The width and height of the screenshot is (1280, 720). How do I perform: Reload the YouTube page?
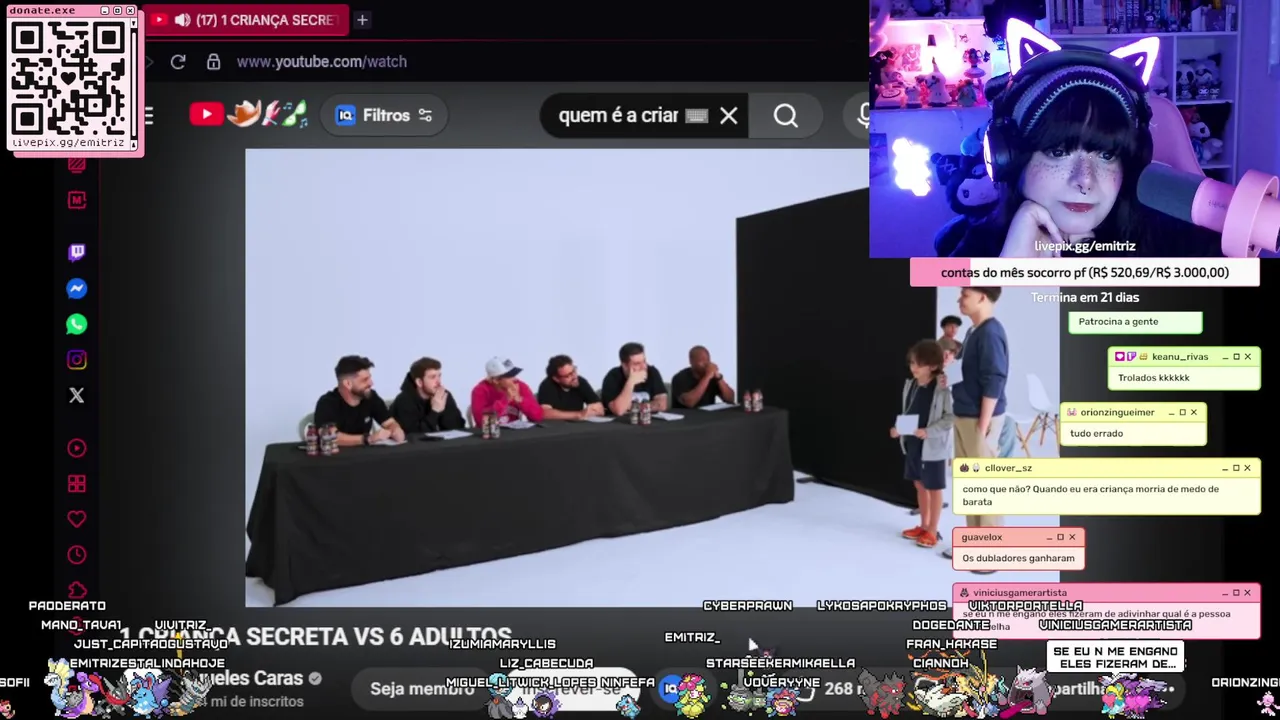click(x=178, y=62)
